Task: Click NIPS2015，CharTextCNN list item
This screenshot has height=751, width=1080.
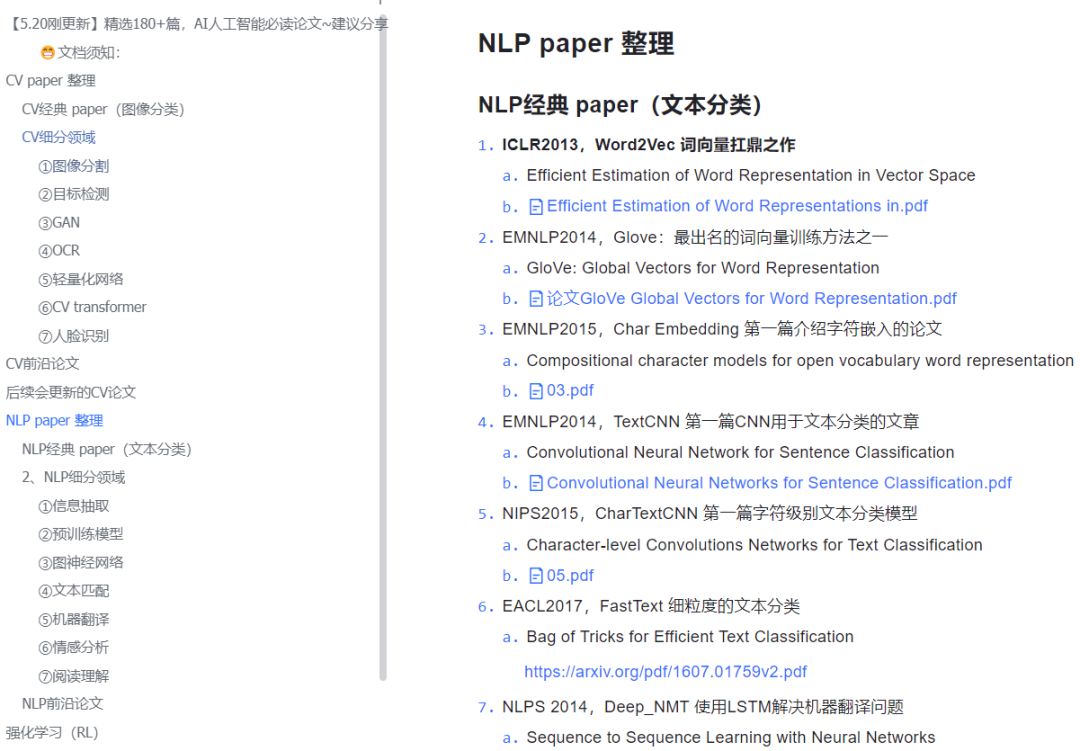Action: pos(709,514)
